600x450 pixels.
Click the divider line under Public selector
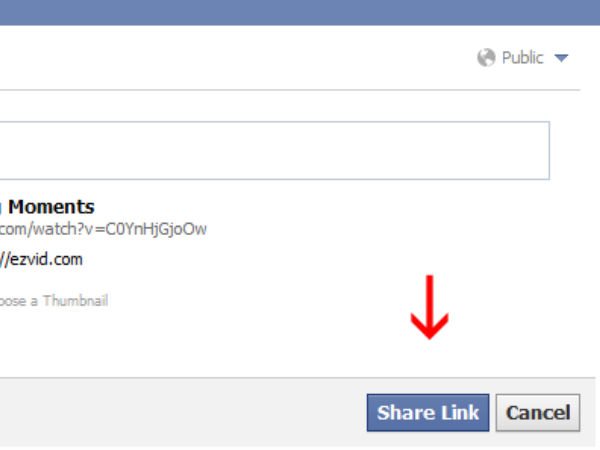(x=290, y=90)
